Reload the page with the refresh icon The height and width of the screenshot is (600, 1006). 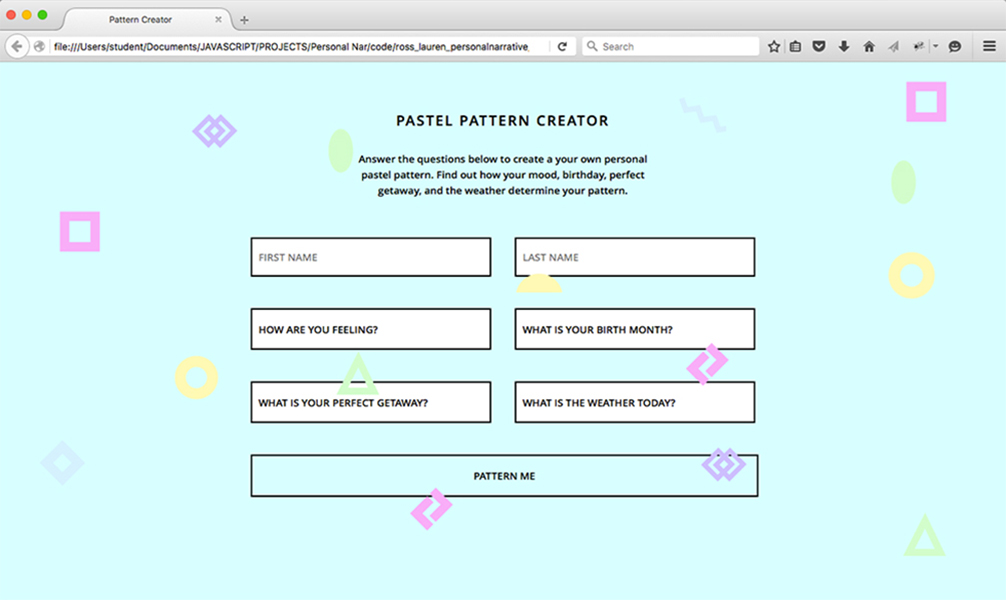click(562, 46)
